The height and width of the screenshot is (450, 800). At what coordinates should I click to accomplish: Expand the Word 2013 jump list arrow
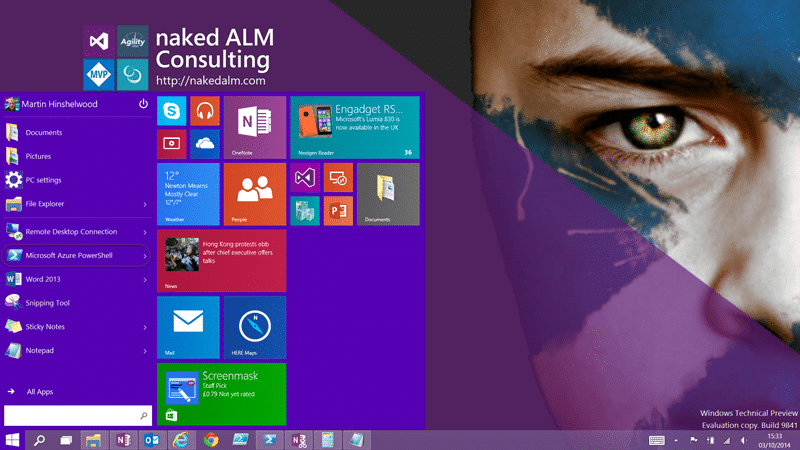[145, 280]
